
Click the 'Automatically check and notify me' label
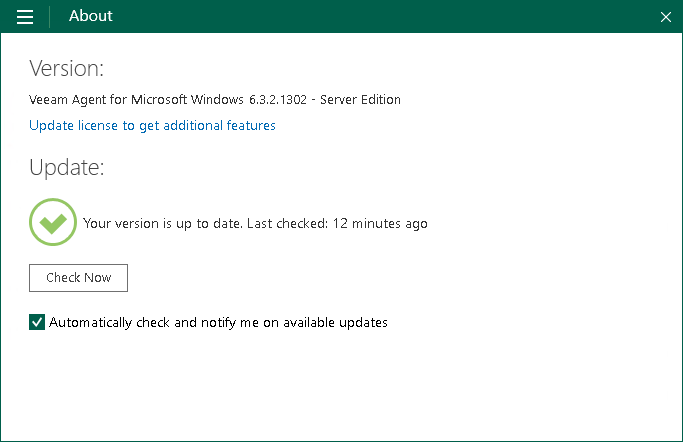click(x=218, y=323)
